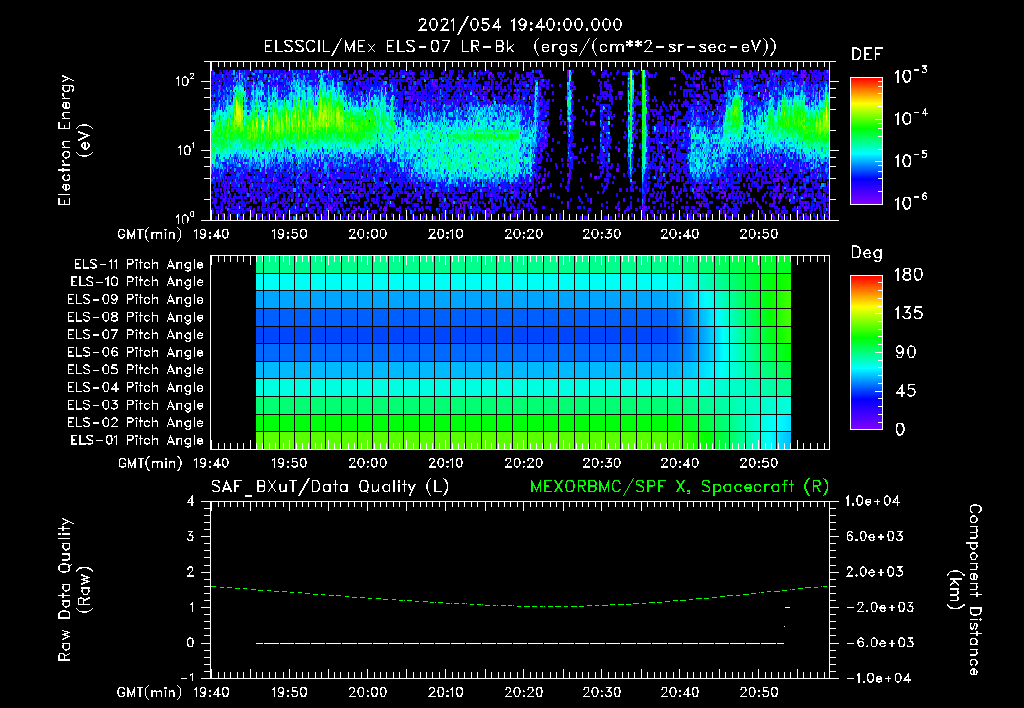Image resolution: width=1024 pixels, height=708 pixels.
Task: Click 20:10 time tick under pitch angle panel
Action: point(445,463)
